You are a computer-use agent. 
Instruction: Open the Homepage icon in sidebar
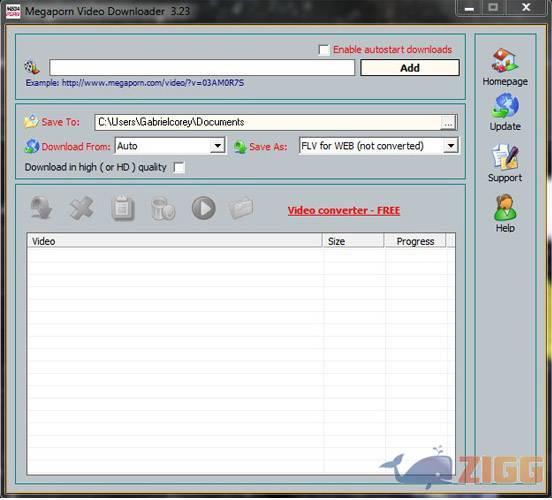pyautogui.click(x=505, y=61)
